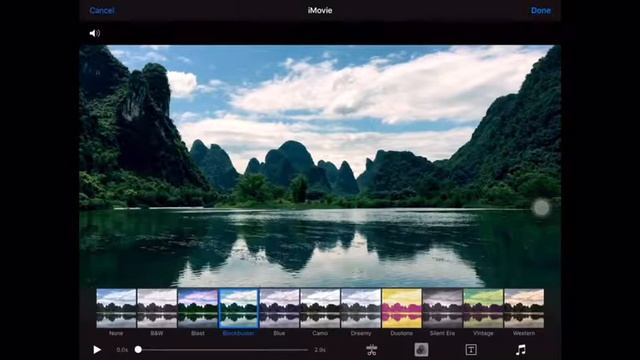Open the filters tool icon

click(x=421, y=350)
